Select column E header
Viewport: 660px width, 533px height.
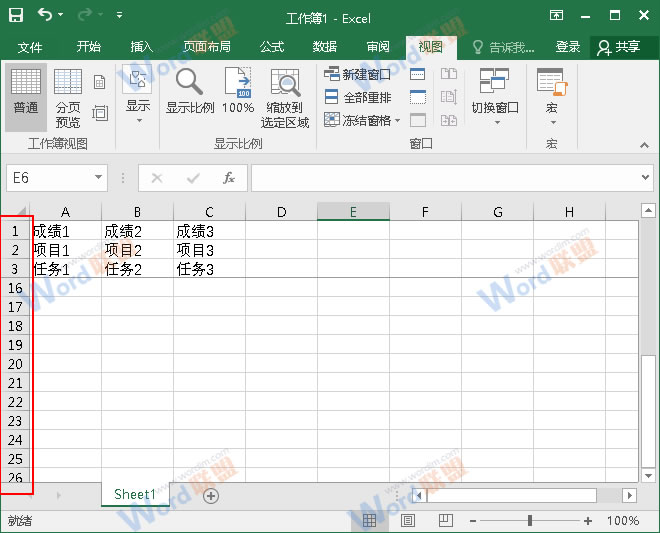[x=353, y=212]
